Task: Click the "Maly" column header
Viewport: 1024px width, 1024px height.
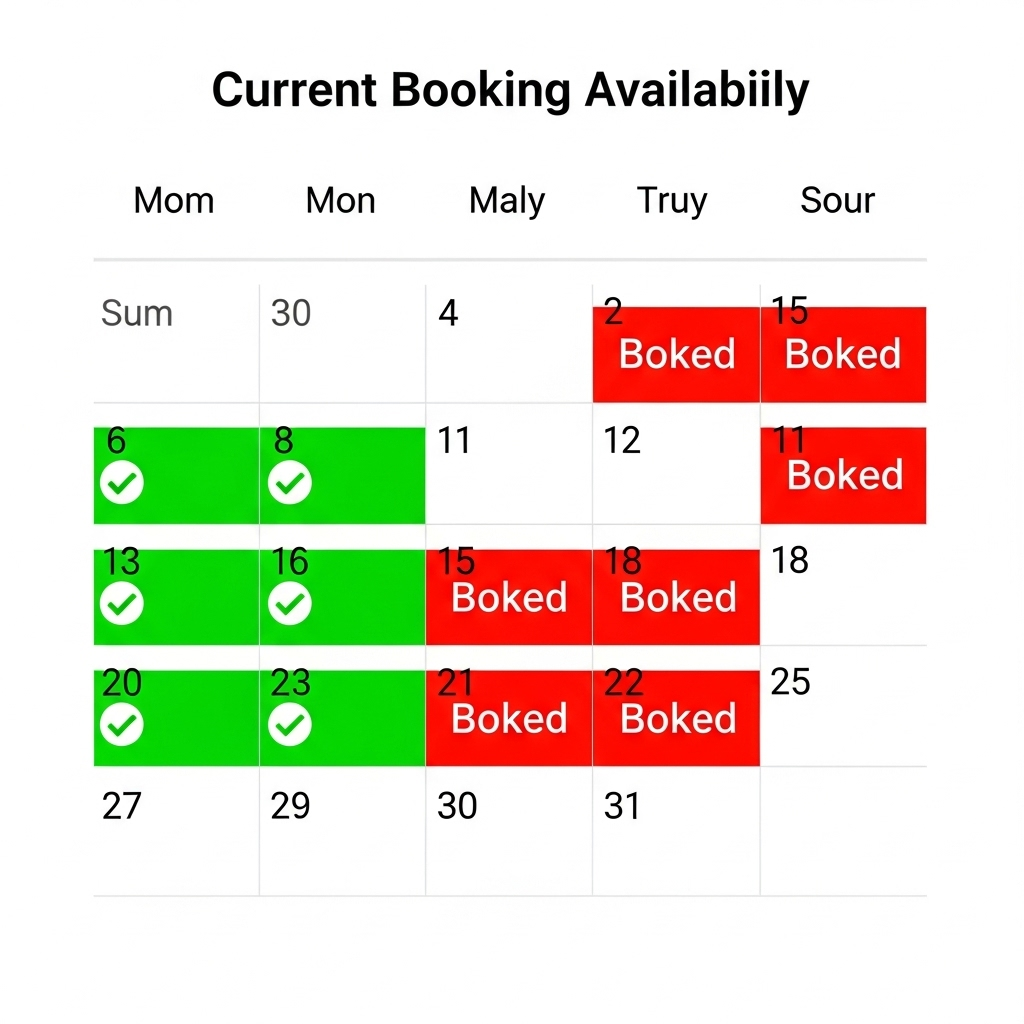Action: pyautogui.click(x=507, y=201)
